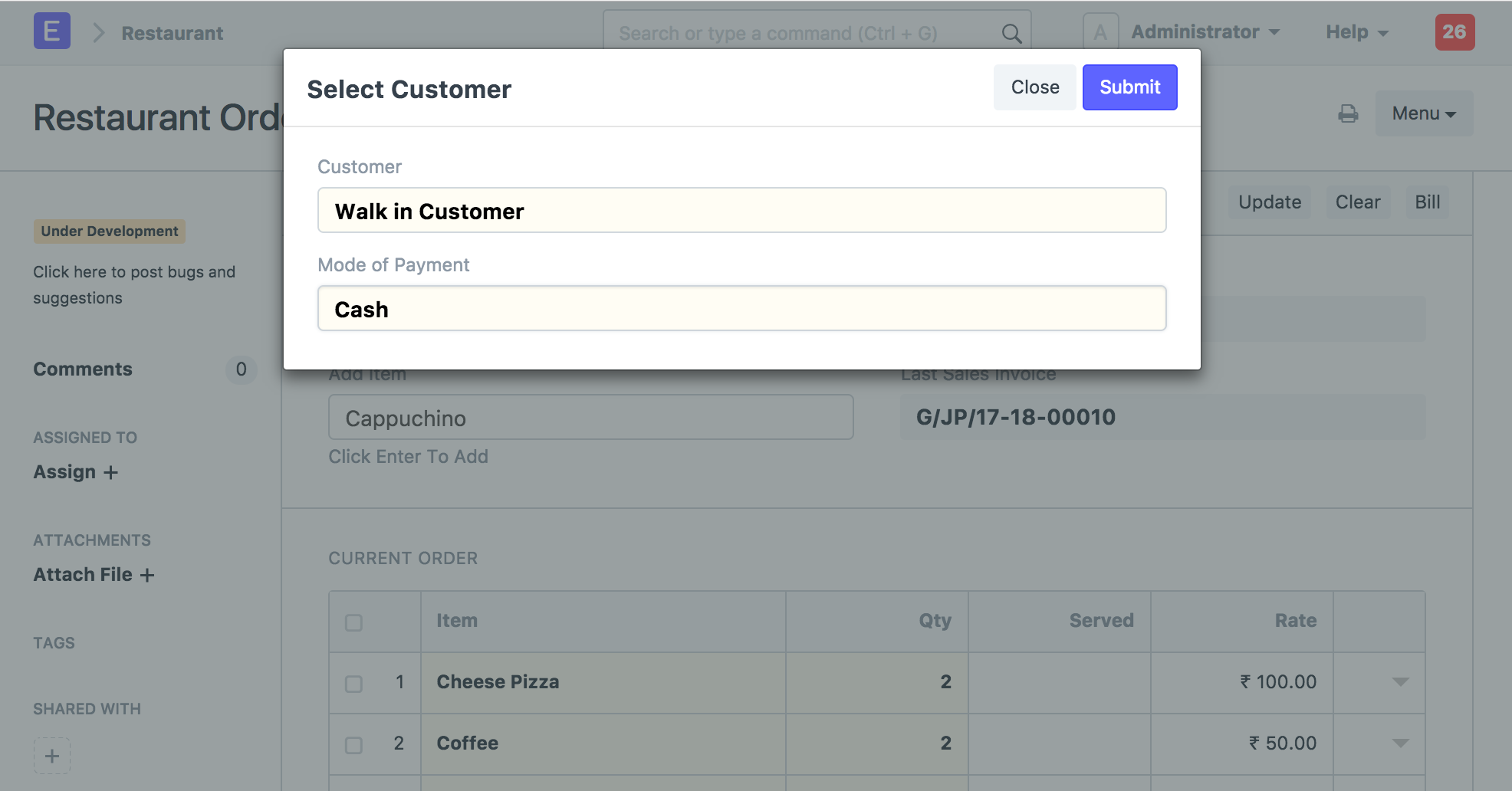Click the print icon

pos(1347,114)
